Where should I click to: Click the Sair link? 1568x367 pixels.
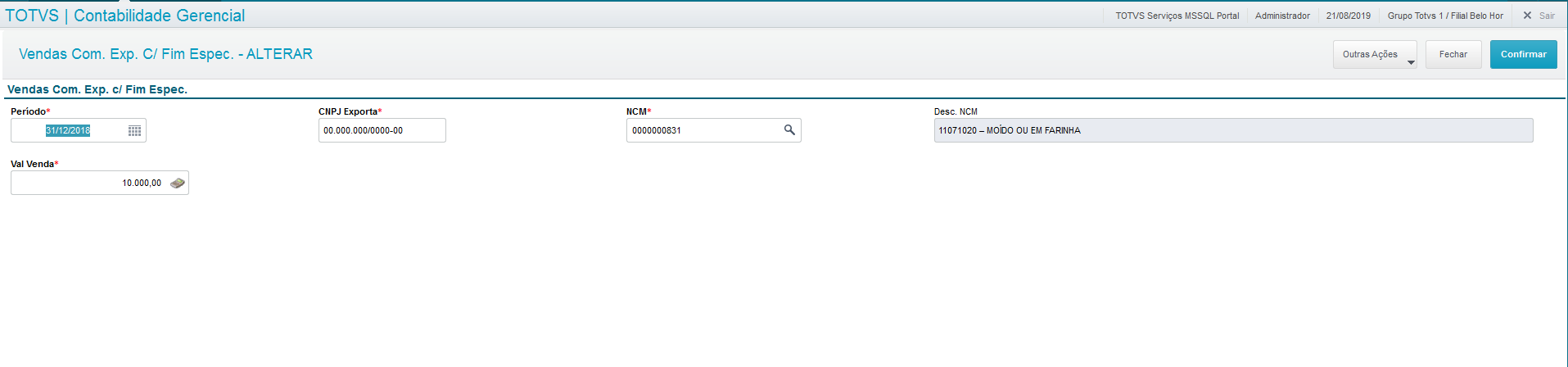1547,16
